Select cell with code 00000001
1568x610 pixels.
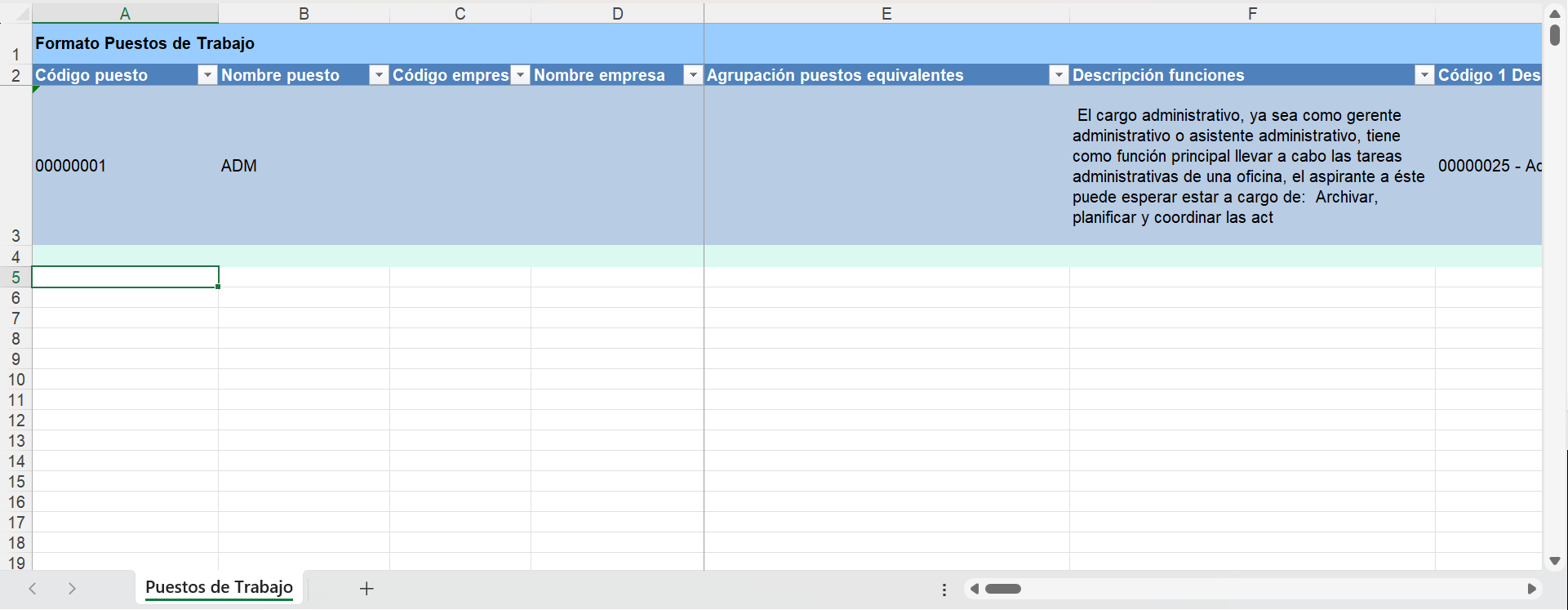[x=125, y=166]
